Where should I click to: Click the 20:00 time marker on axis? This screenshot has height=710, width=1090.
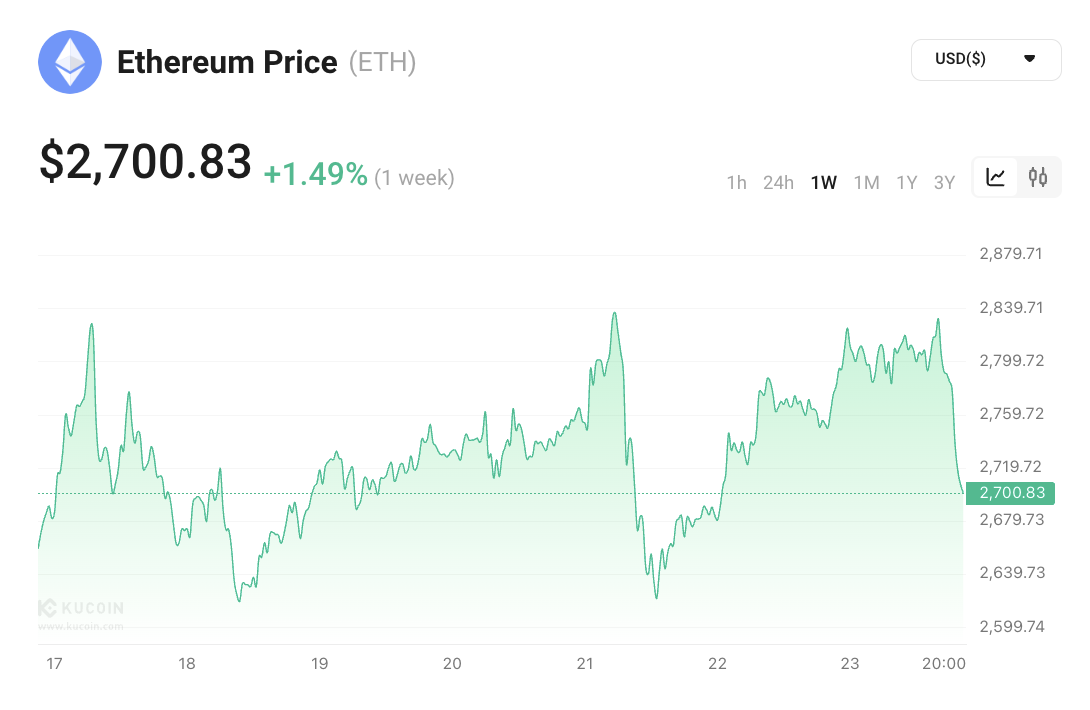tap(944, 663)
